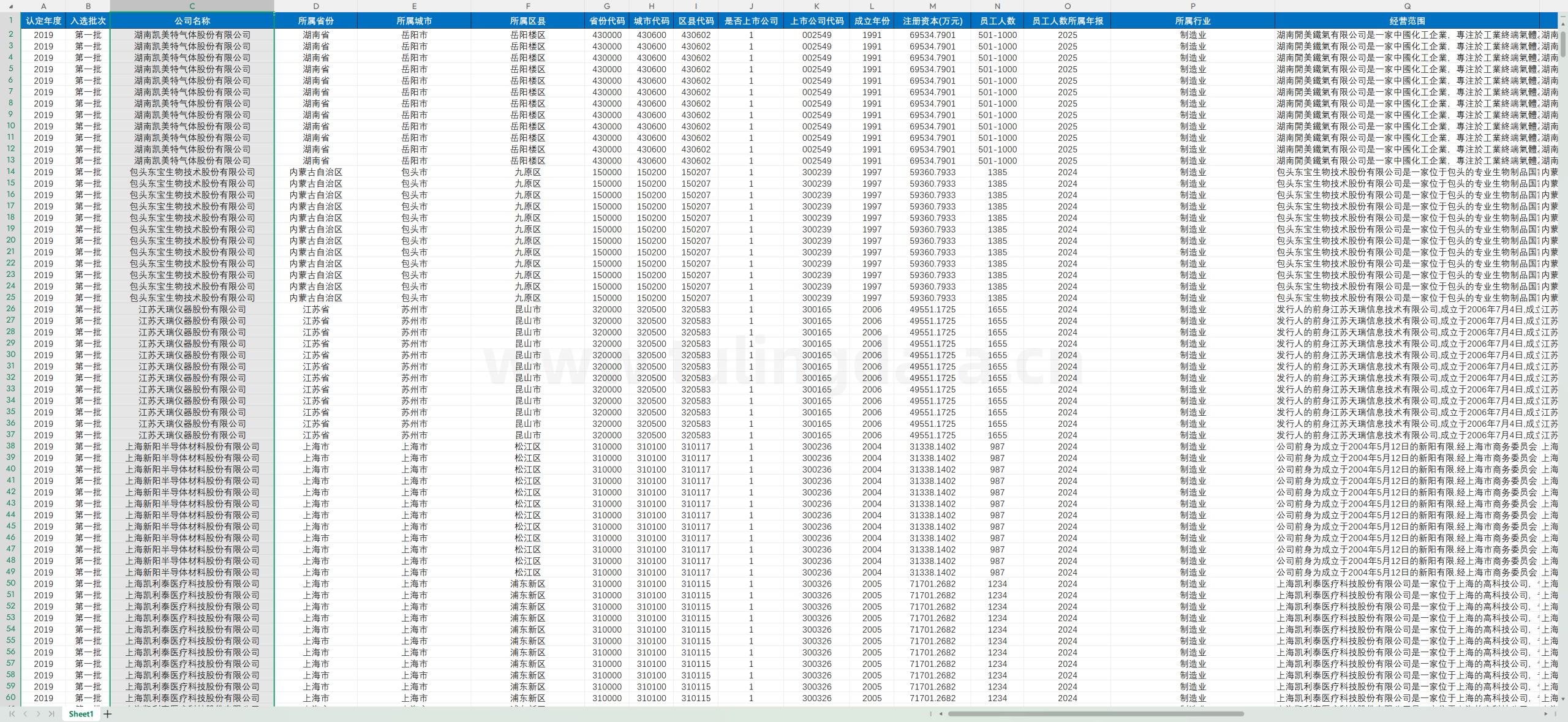Screen dimensions: 1568x722
Task: Jump to the first sheet with the navigation arrow
Action: click(12, 713)
